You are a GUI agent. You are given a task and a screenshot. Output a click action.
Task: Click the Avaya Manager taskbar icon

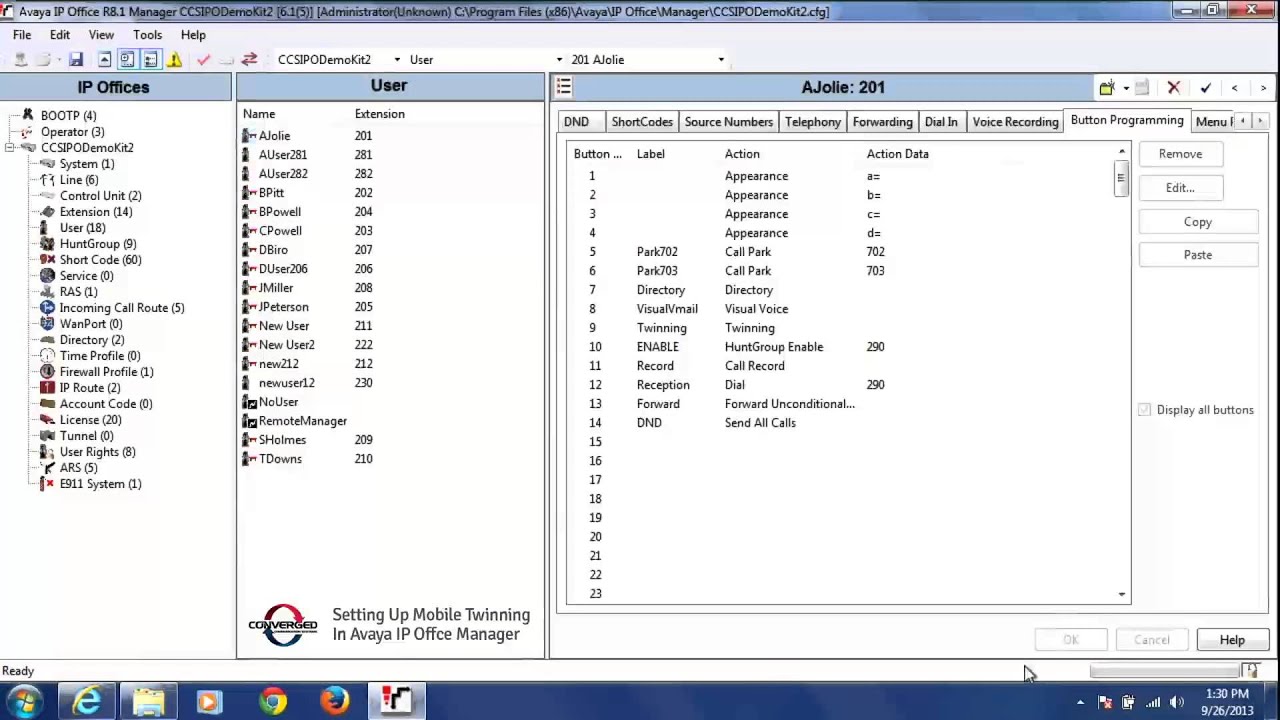396,701
